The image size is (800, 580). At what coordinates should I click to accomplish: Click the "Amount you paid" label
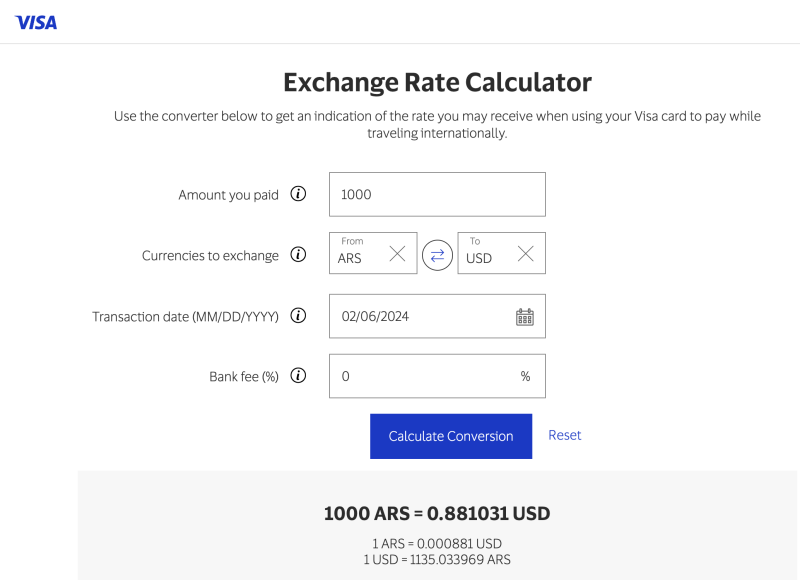tap(228, 195)
